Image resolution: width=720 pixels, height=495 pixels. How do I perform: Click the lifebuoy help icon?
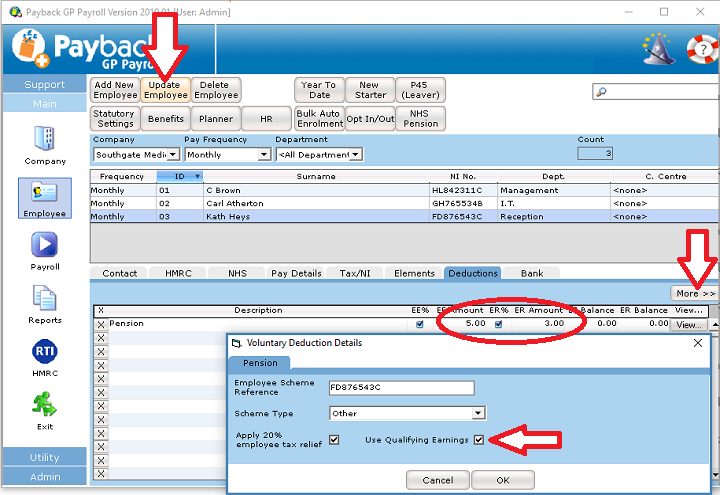click(702, 47)
